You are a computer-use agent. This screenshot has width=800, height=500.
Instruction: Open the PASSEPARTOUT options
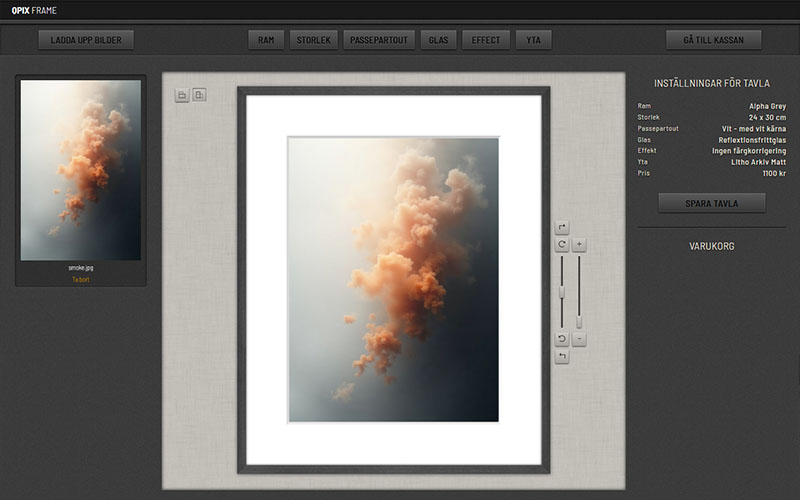pos(378,40)
